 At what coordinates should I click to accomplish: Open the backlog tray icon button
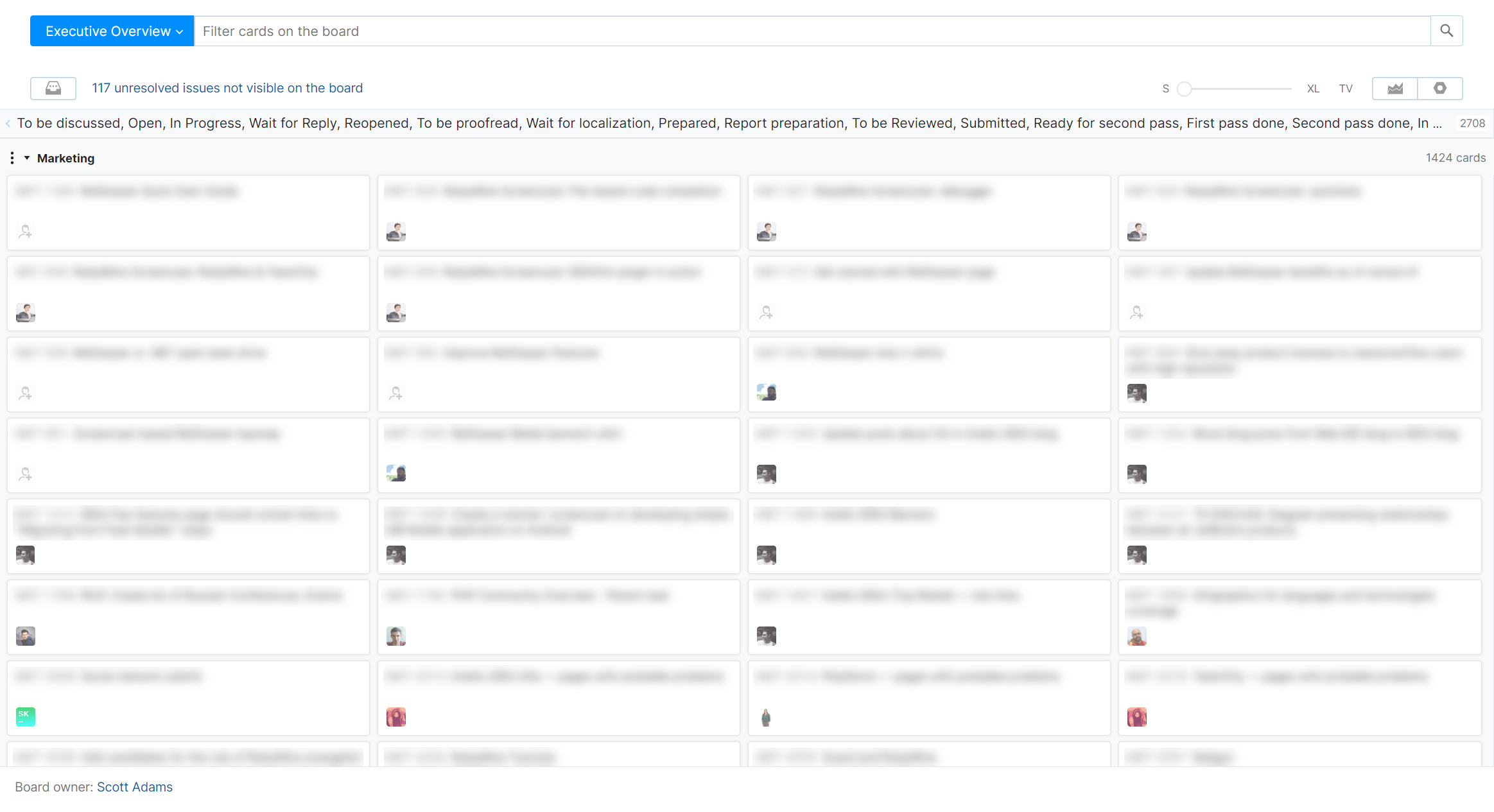click(53, 88)
